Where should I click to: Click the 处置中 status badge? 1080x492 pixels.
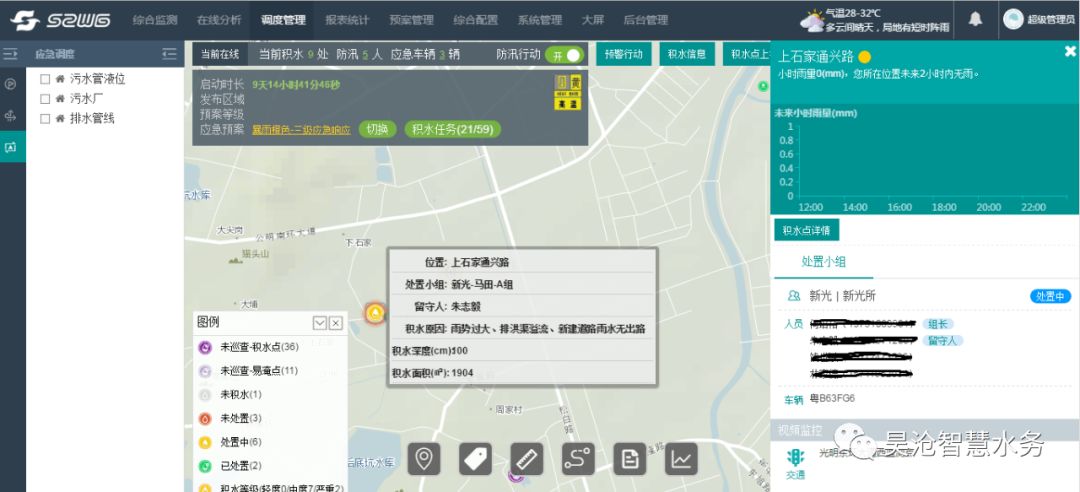coord(1050,296)
